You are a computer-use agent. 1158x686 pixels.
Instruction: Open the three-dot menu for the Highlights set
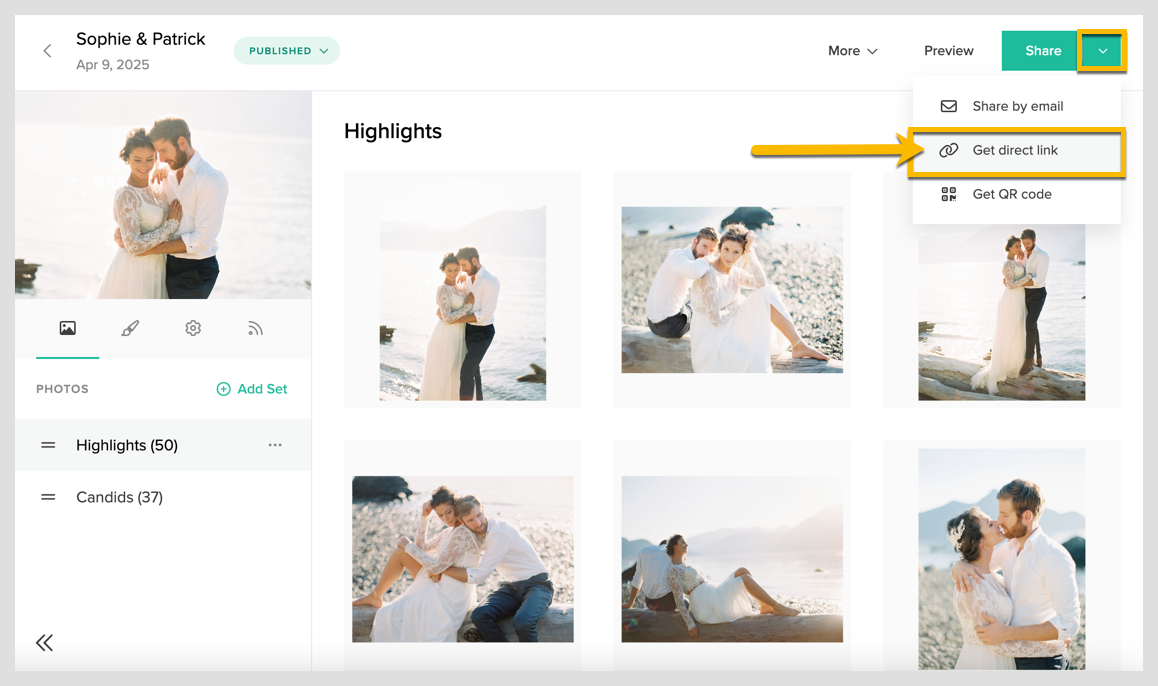point(275,445)
